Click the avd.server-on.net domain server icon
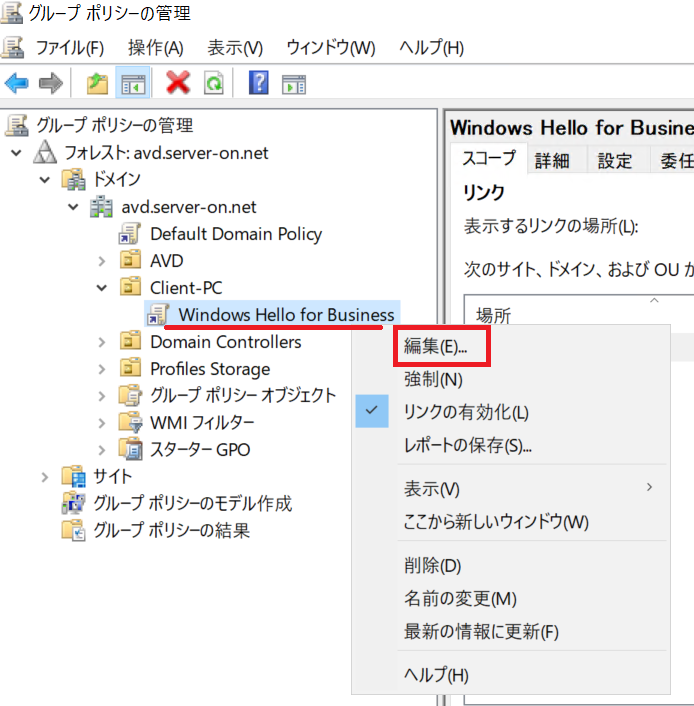The width and height of the screenshot is (694, 706). (x=101, y=206)
